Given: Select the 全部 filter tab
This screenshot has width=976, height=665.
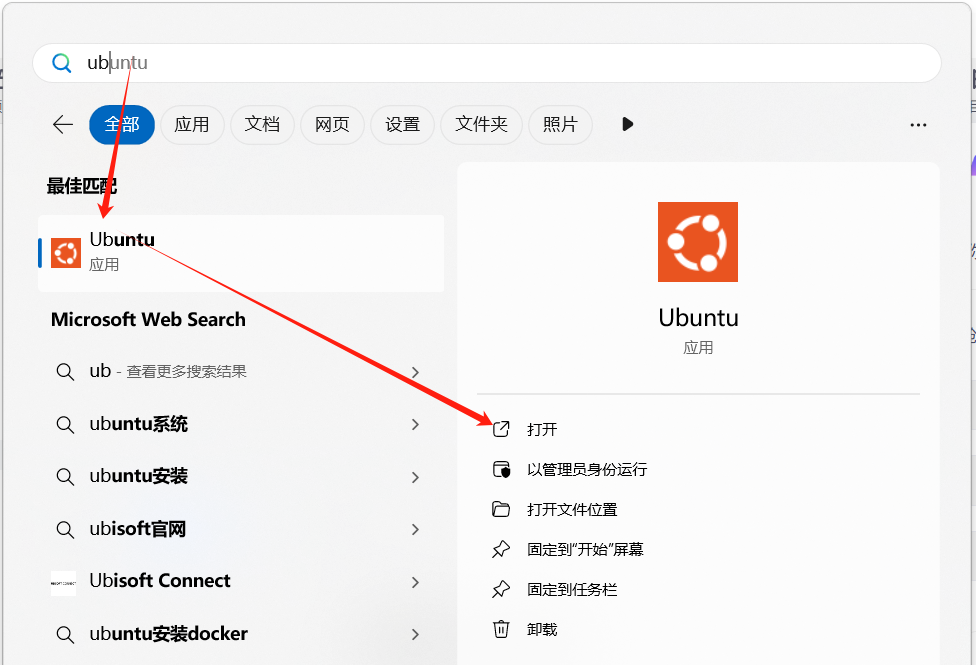Looking at the screenshot, I should (122, 125).
